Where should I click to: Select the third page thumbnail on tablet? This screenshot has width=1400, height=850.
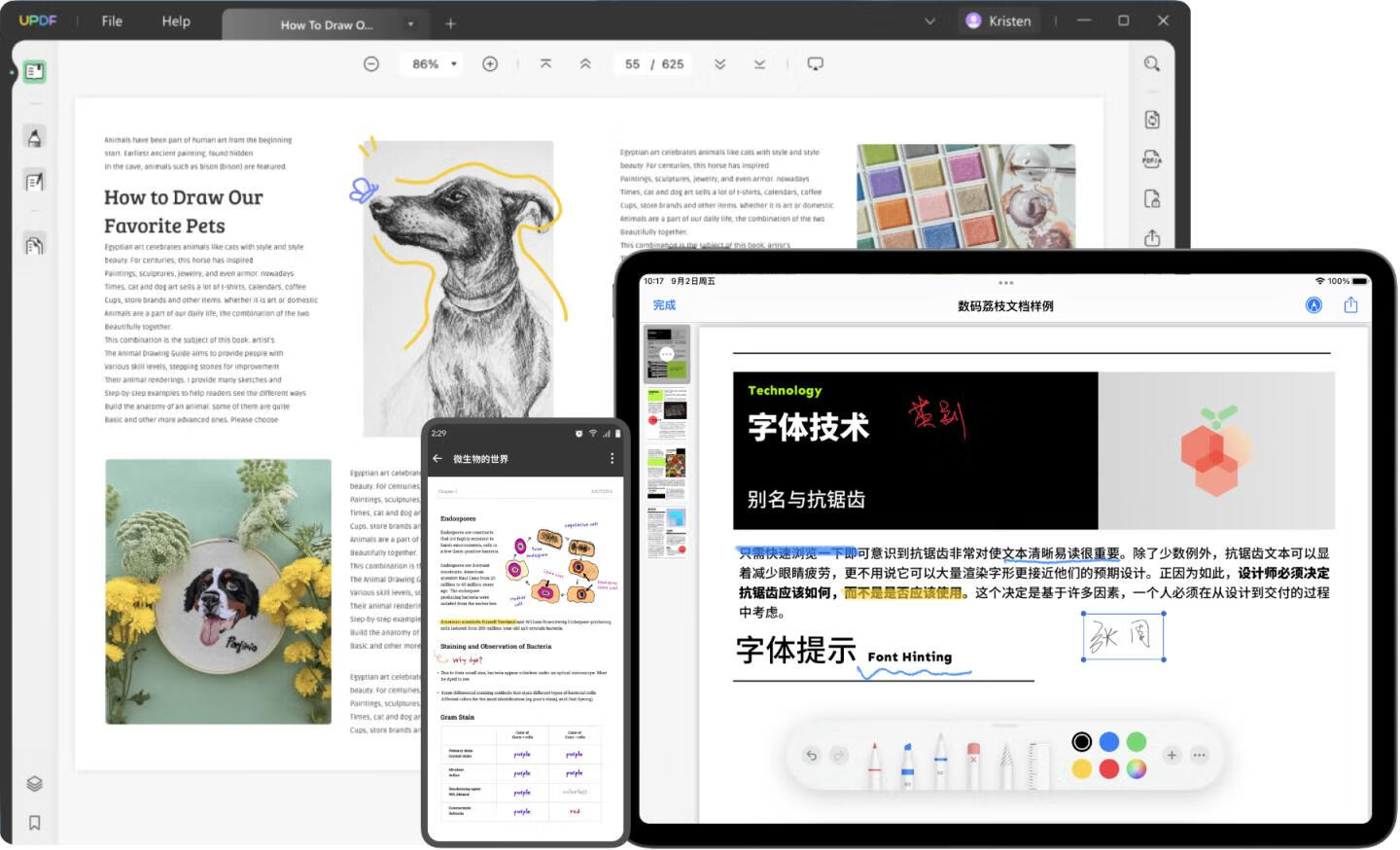coord(667,474)
